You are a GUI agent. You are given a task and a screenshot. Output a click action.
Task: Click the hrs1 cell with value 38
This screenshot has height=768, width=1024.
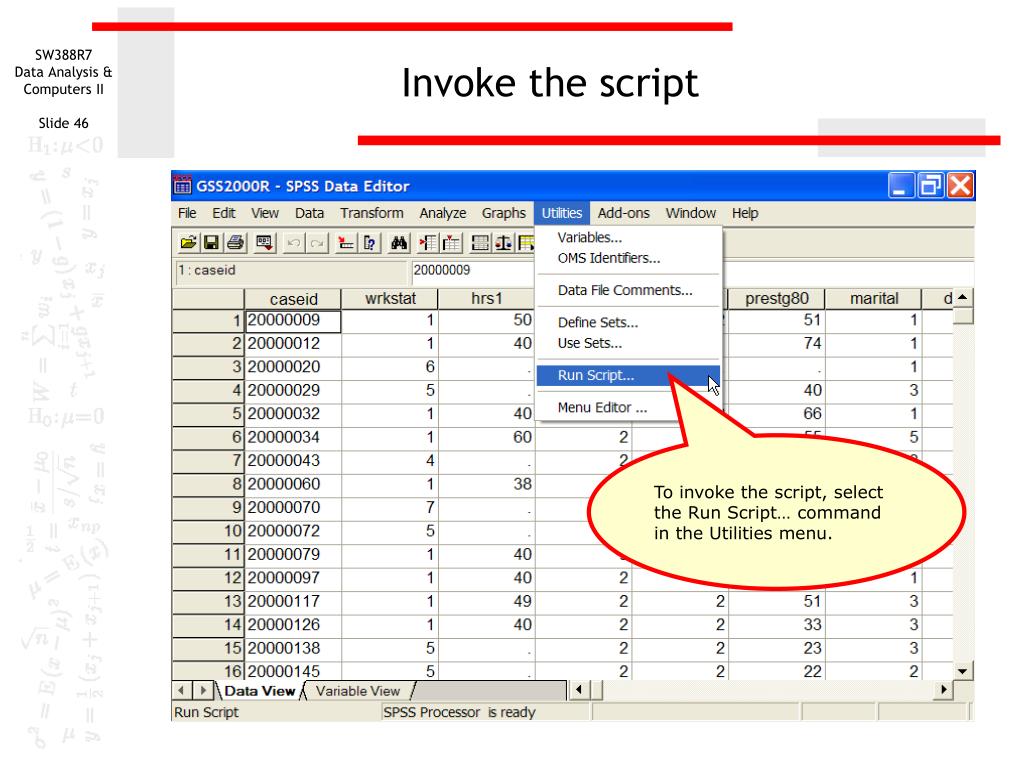[x=487, y=484]
